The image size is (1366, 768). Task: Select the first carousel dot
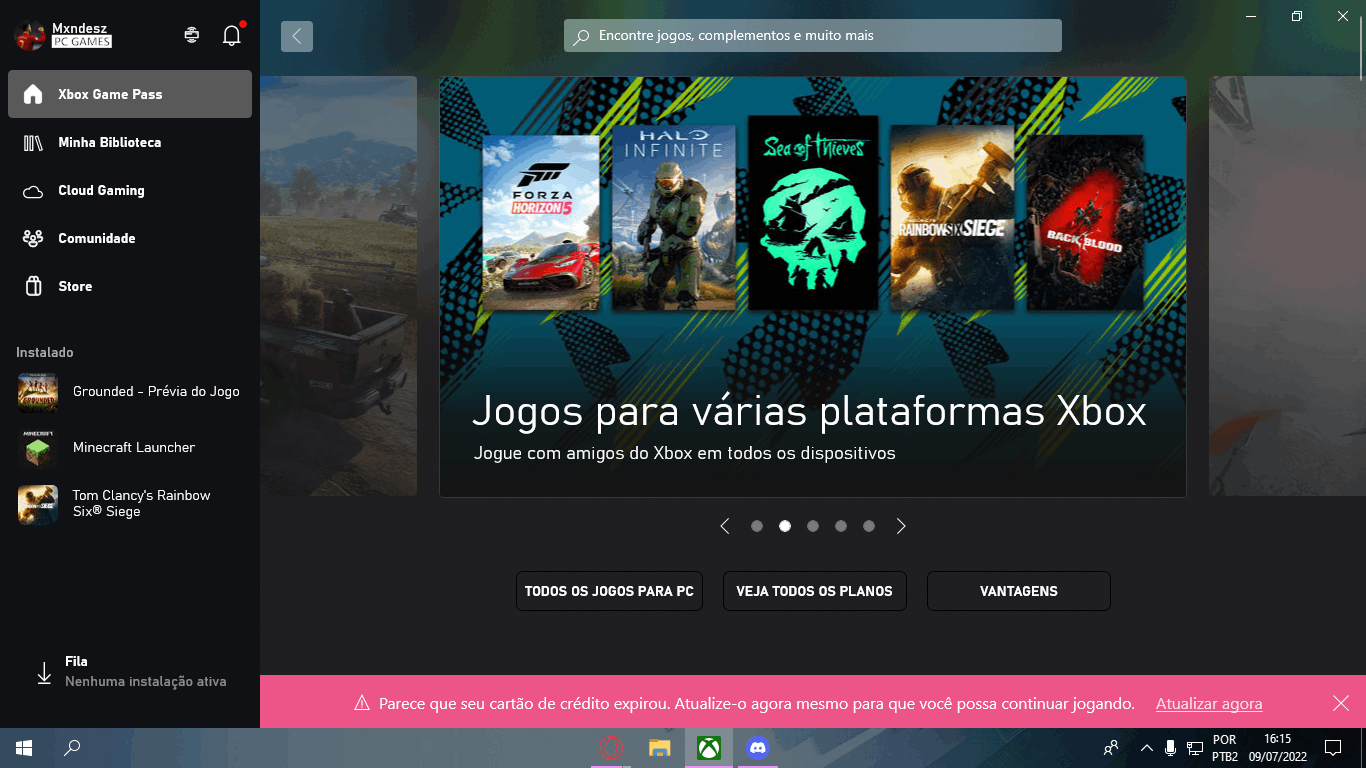tap(757, 526)
